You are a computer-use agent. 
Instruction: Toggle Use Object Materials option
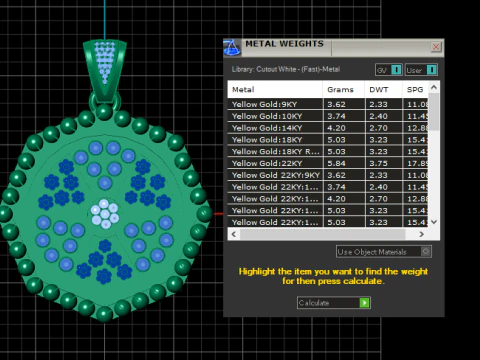point(384,252)
